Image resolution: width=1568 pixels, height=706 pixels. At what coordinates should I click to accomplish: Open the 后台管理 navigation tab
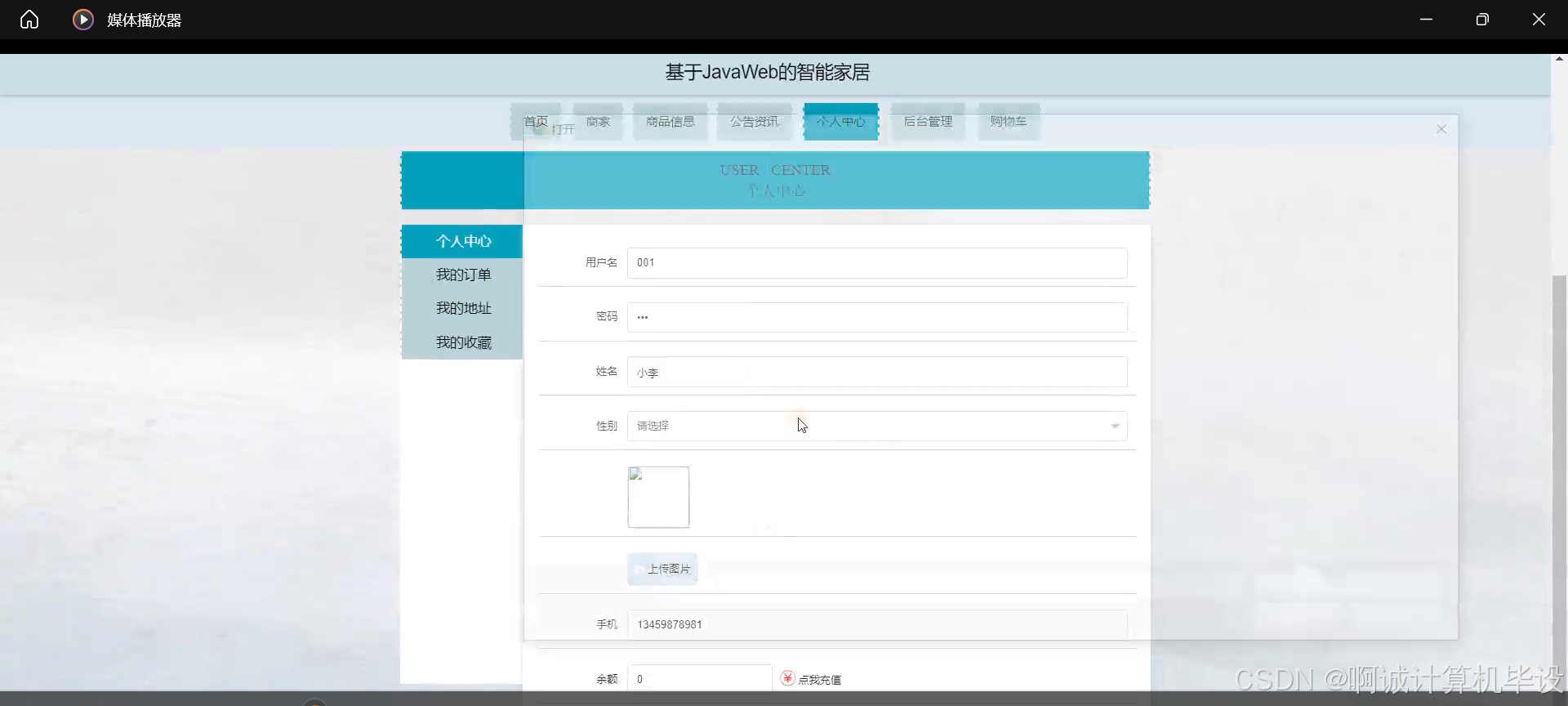(928, 121)
